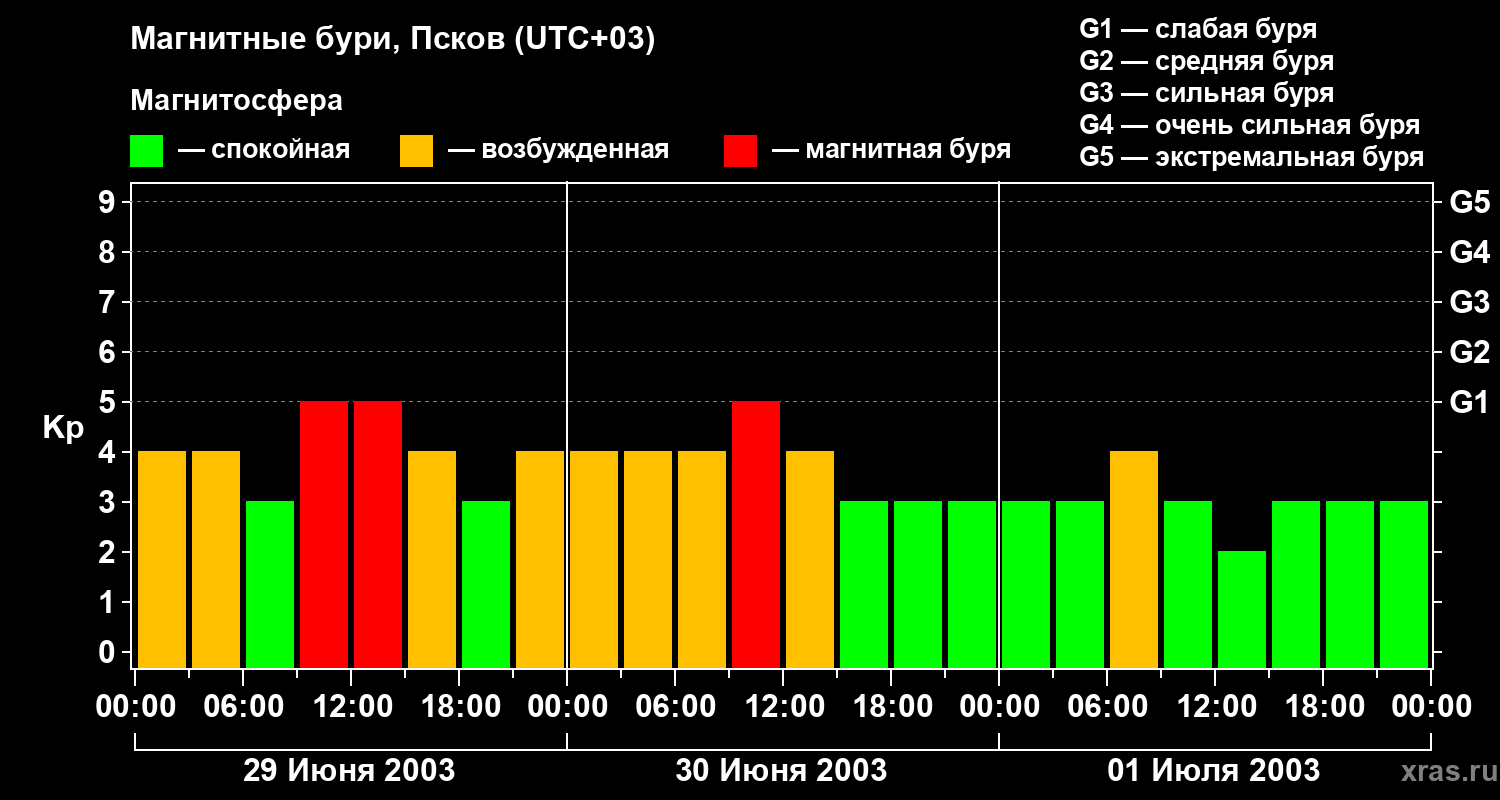Click the green 18:00–21:00 bar on 29 June

(x=486, y=585)
